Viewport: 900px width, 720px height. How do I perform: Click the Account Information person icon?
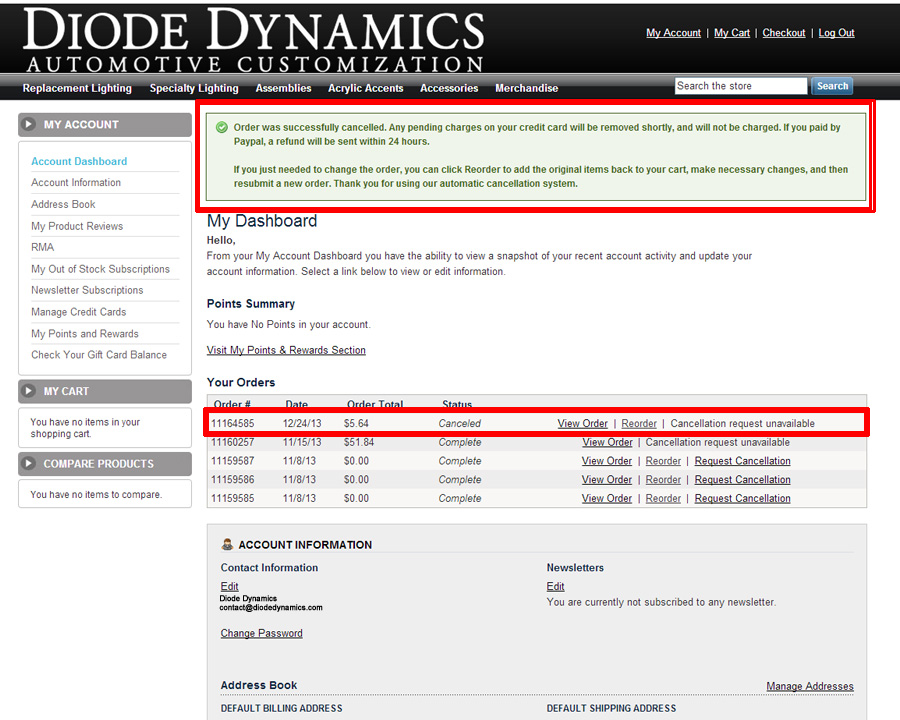[x=227, y=544]
